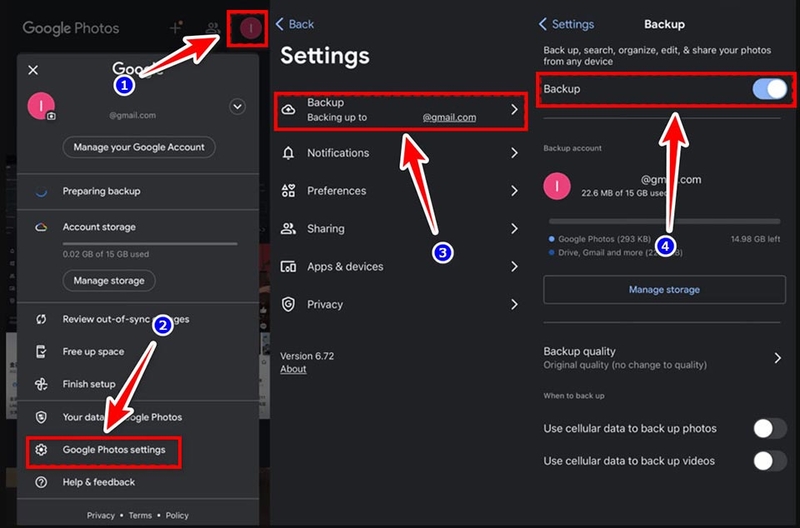
Task: Click the Drive, Gmail and more legend dot
Action: pos(552,253)
